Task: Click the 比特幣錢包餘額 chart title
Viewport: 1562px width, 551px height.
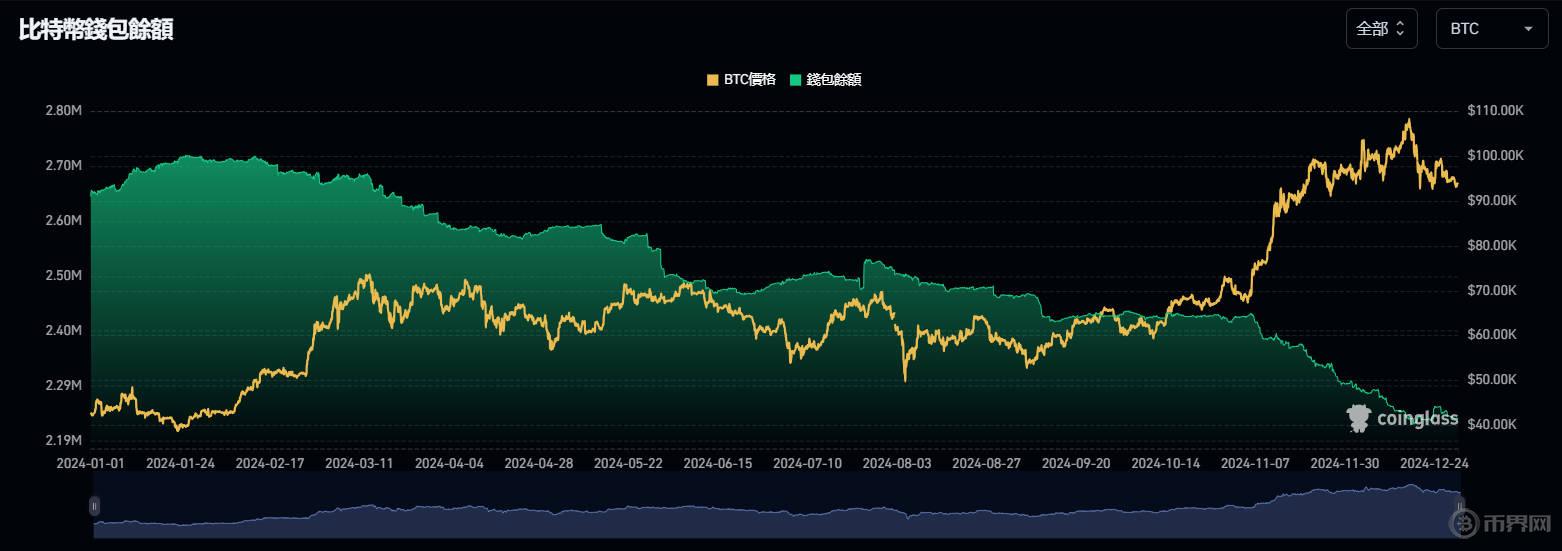Action: click(x=96, y=29)
